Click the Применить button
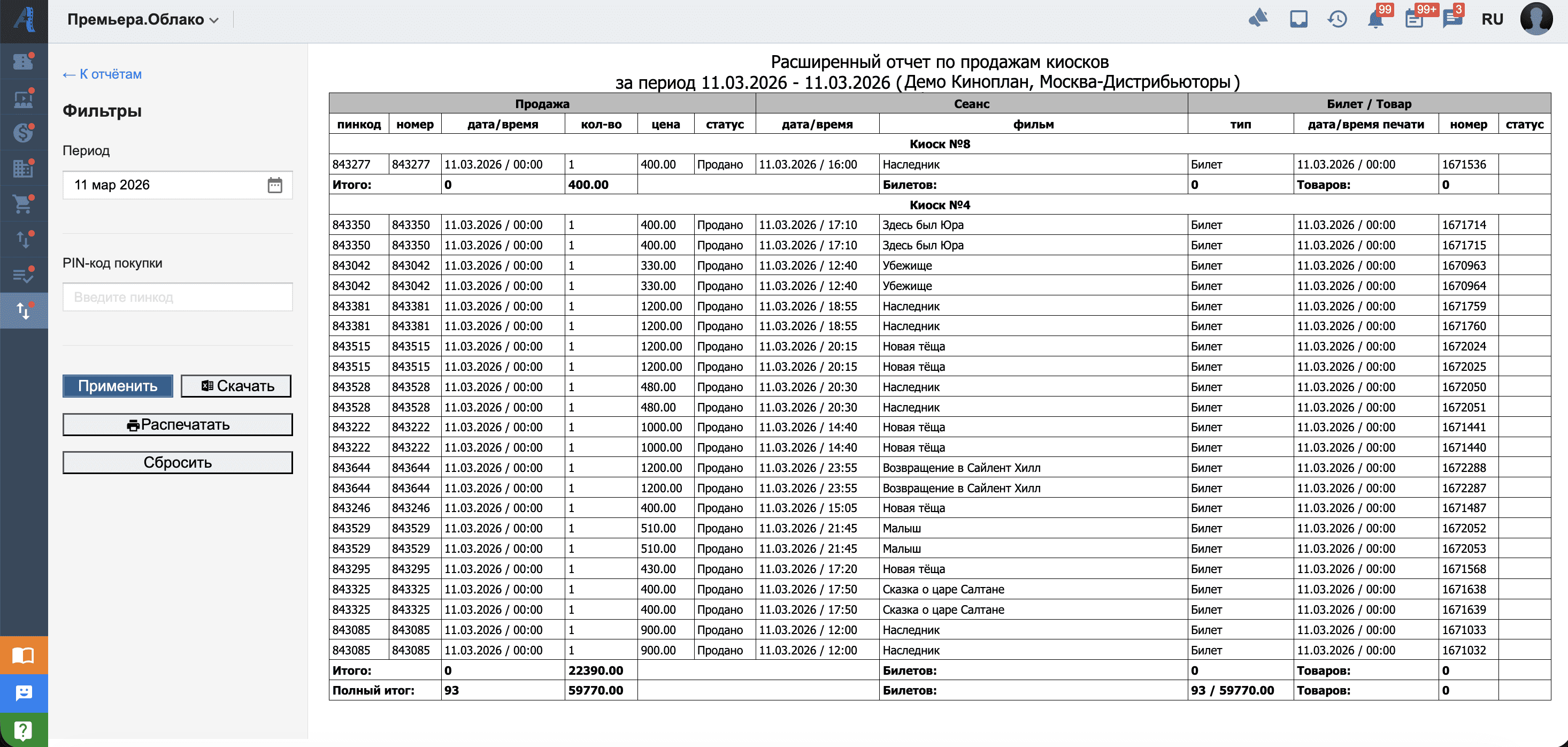1568x747 pixels. pos(118,386)
